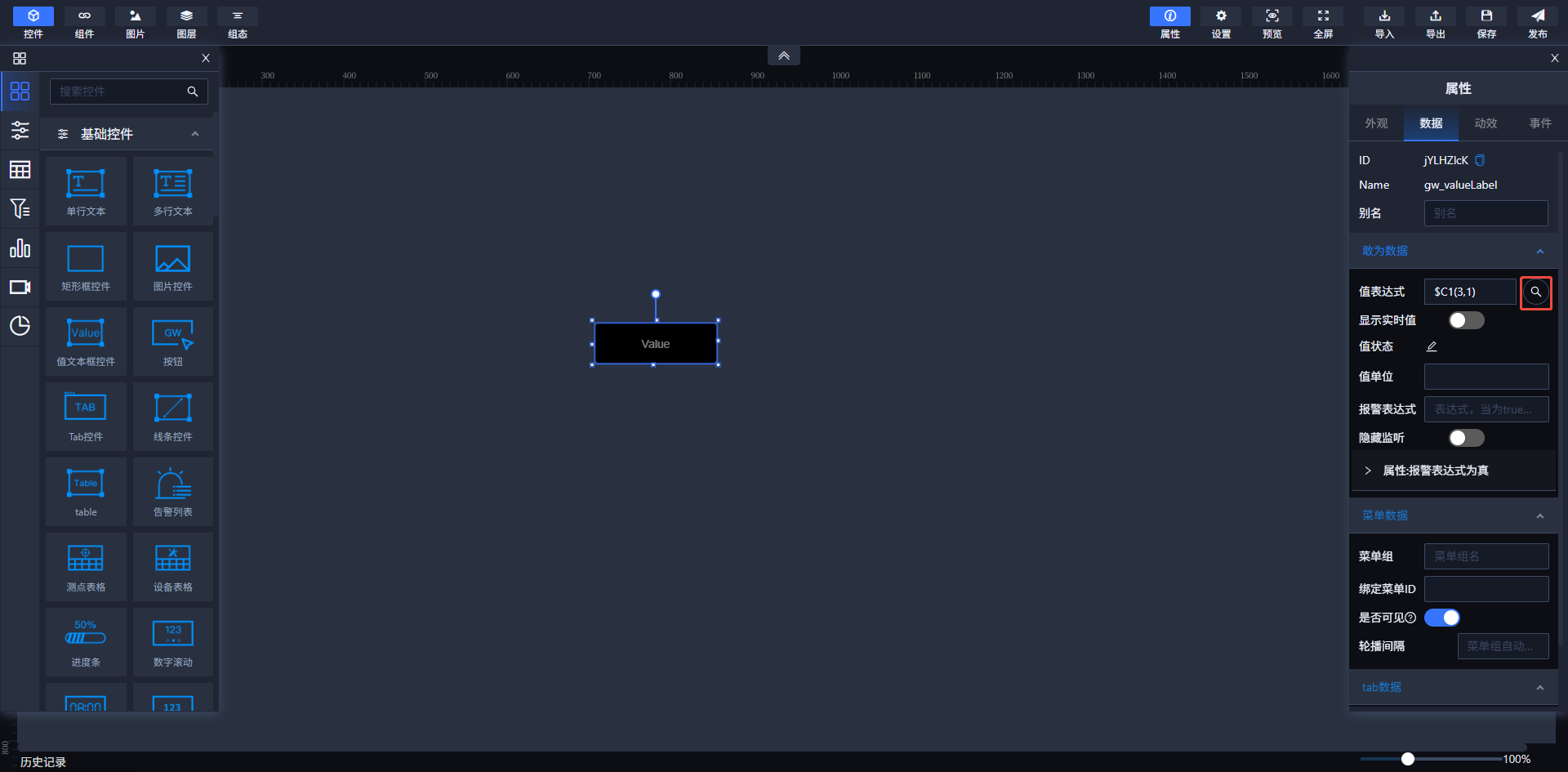Pick the 图片控件 control
Screen dimensions: 1568x772
[x=173, y=266]
